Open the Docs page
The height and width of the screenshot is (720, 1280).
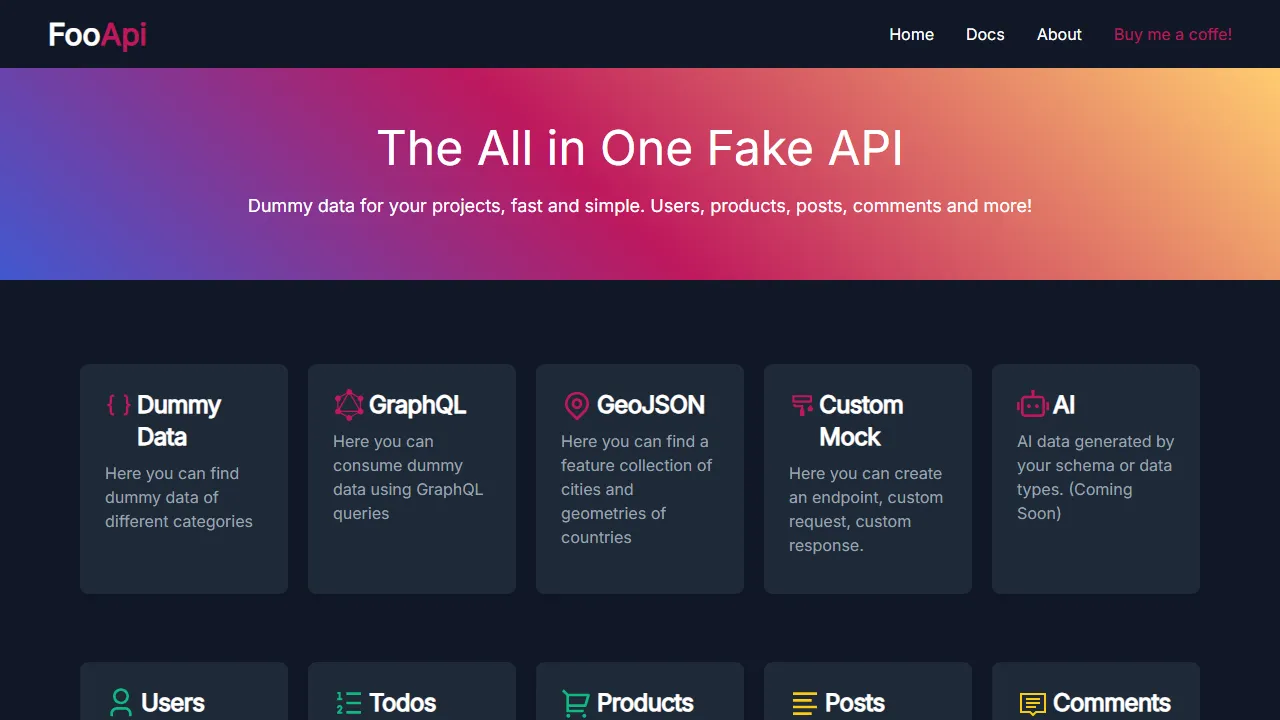pos(985,34)
